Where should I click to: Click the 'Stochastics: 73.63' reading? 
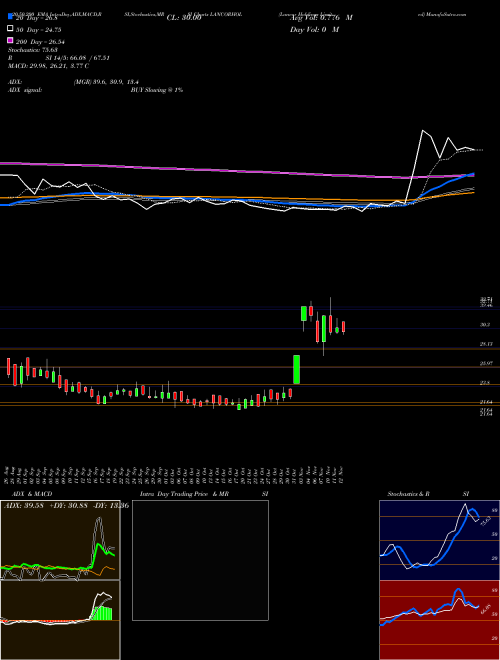(33, 50)
